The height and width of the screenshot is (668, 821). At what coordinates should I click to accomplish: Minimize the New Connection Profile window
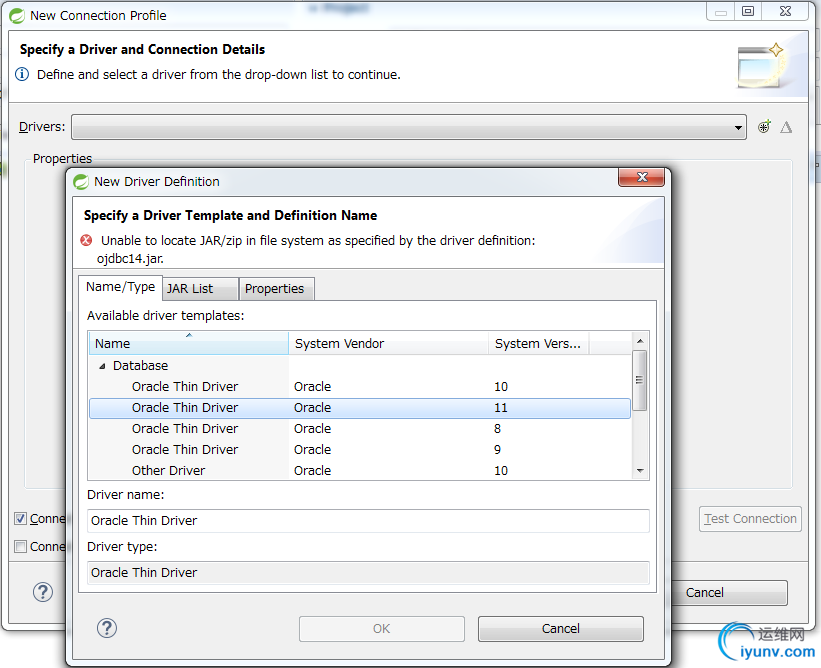(721, 11)
